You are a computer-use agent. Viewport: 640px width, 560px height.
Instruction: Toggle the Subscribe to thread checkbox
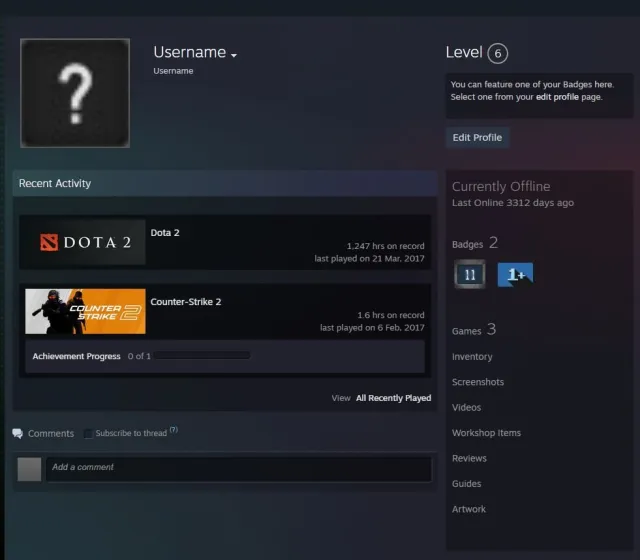pyautogui.click(x=88, y=433)
